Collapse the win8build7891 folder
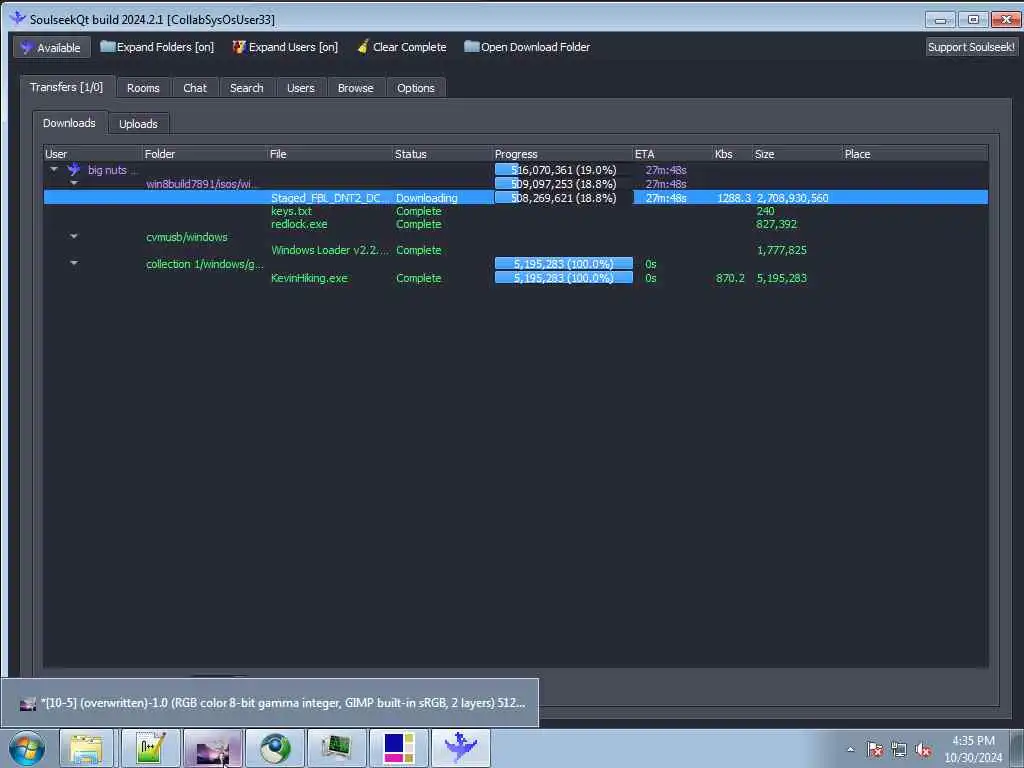This screenshot has width=1024, height=768. point(74,184)
